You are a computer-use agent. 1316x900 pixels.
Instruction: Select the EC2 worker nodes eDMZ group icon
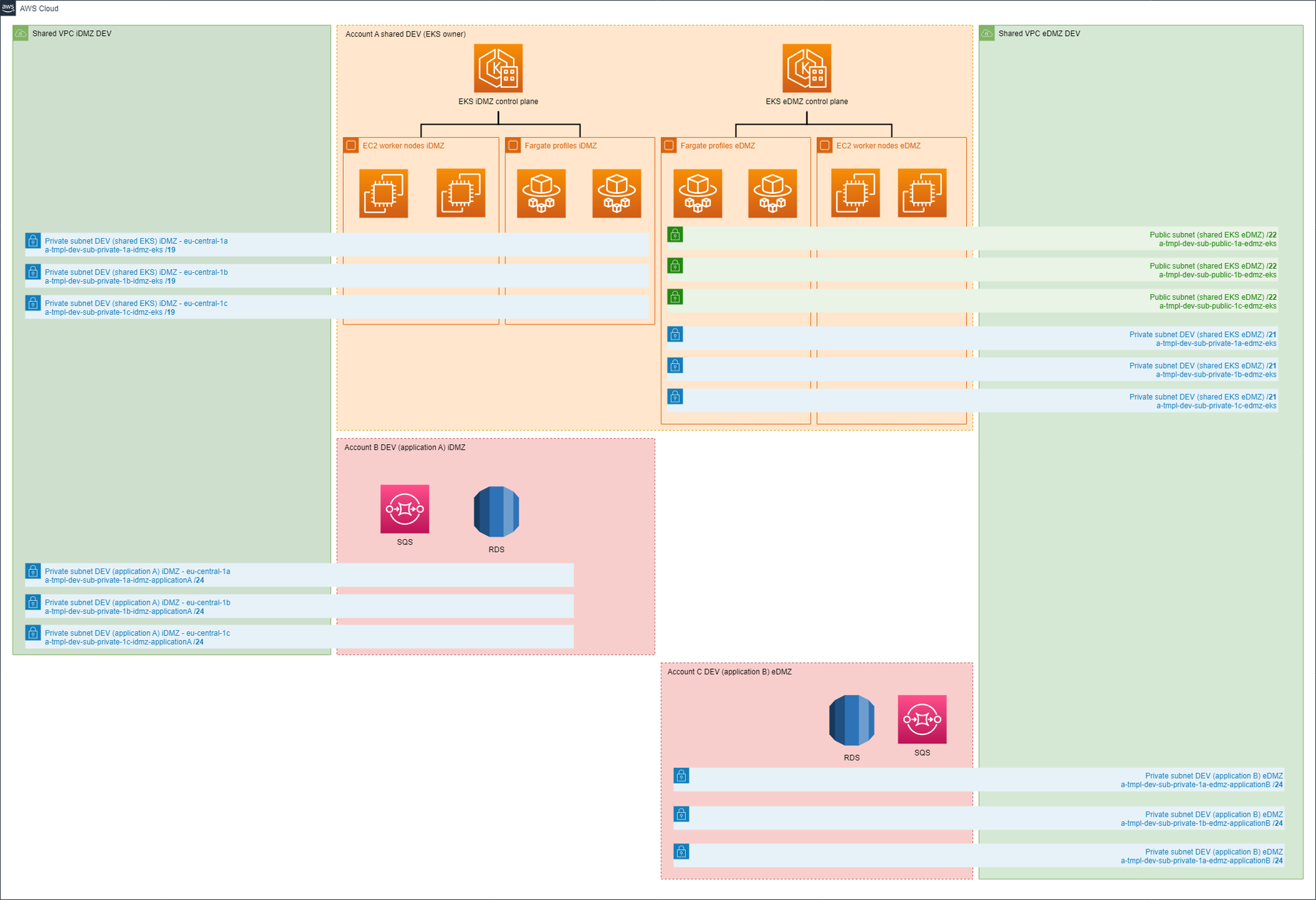pos(824,145)
